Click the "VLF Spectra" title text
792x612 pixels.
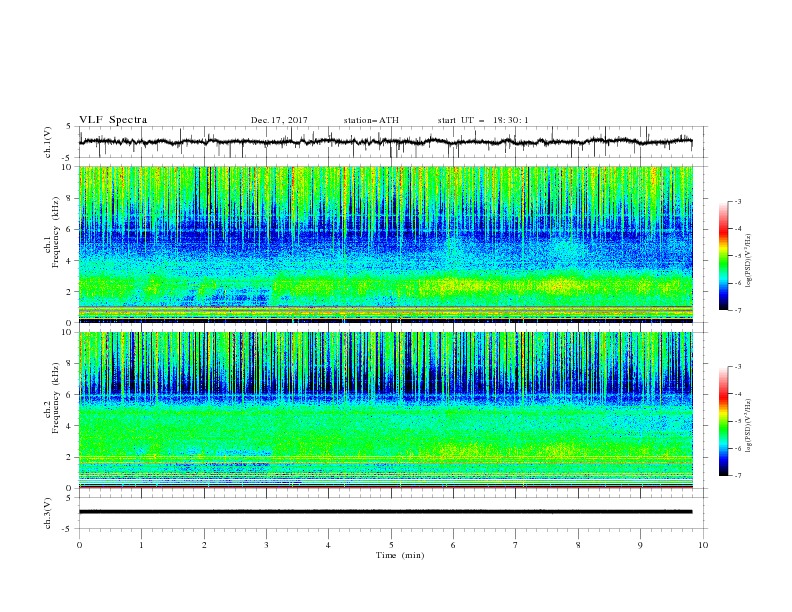click(113, 120)
